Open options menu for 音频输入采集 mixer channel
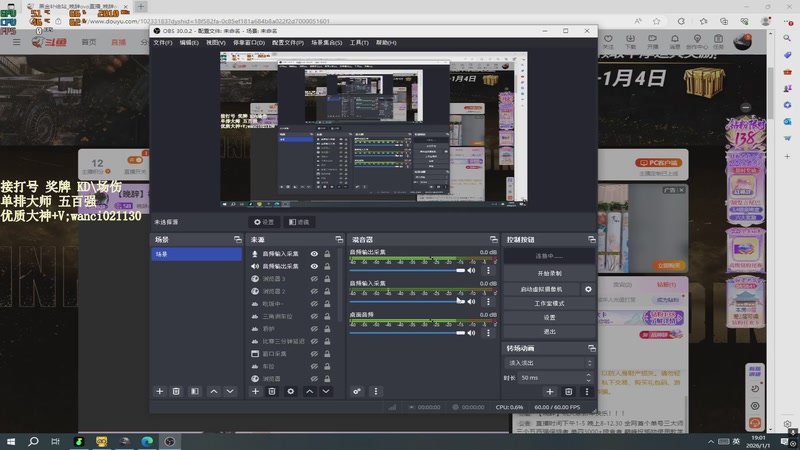The height and width of the screenshot is (450, 800). pyautogui.click(x=488, y=302)
